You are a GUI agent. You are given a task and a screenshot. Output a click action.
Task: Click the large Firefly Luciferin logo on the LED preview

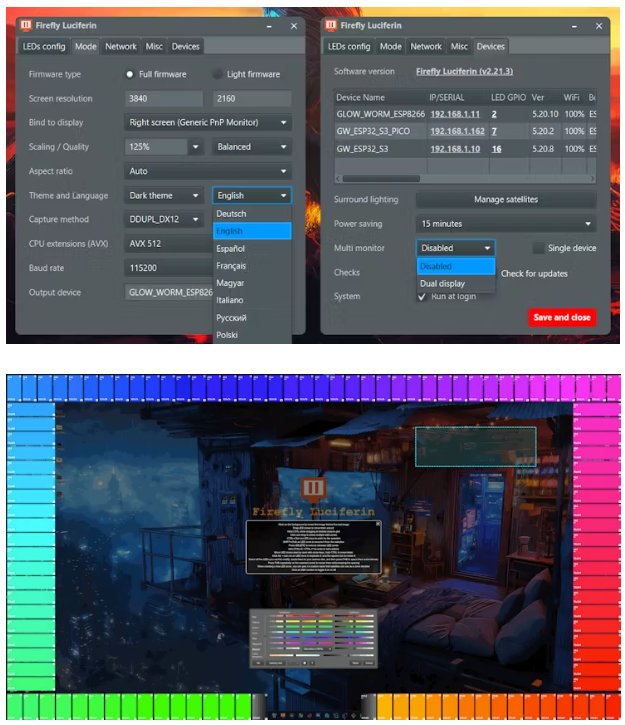point(313,490)
